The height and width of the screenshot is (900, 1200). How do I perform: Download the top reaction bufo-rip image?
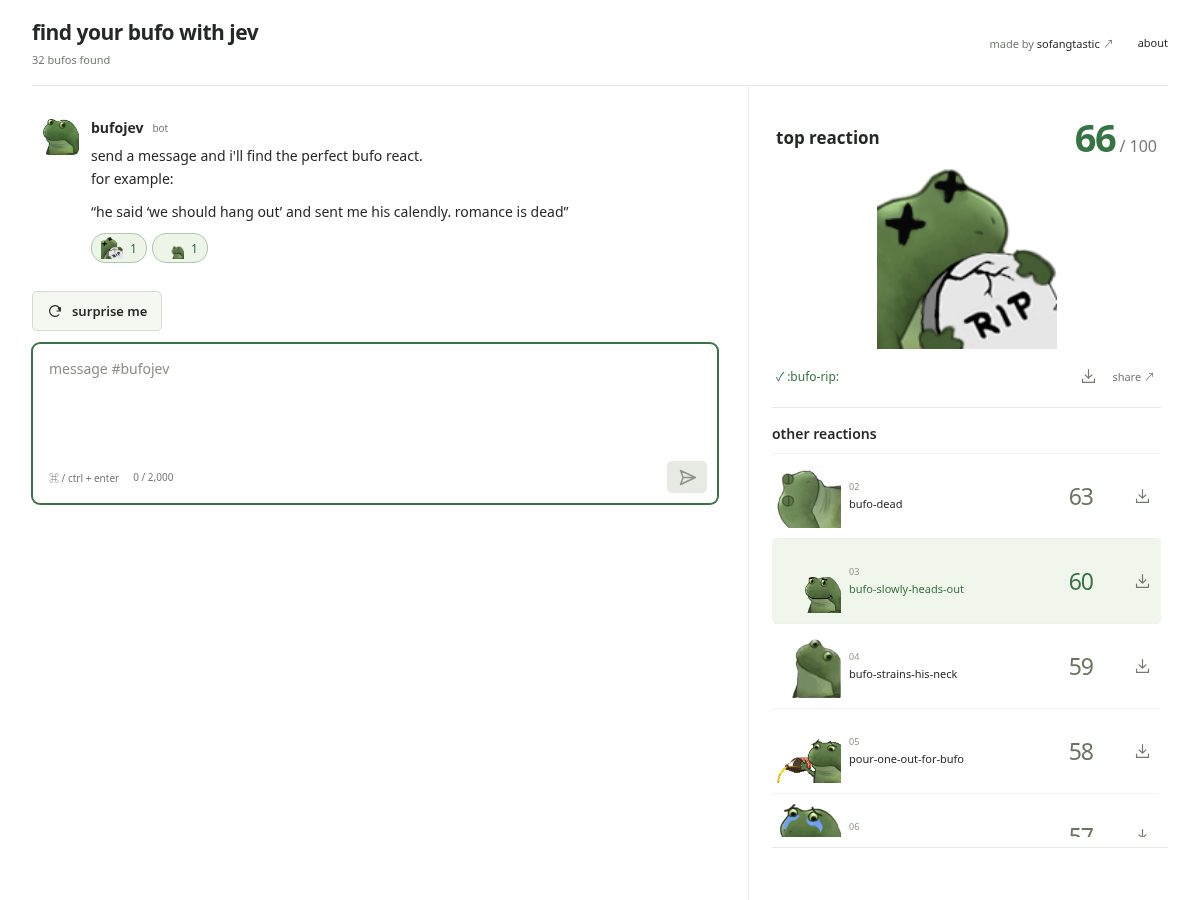1089,376
